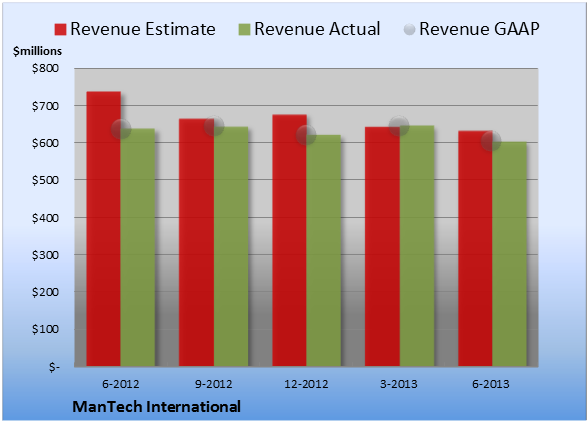Click the 'ManTech International' chart title
588x422 pixels.
156,407
